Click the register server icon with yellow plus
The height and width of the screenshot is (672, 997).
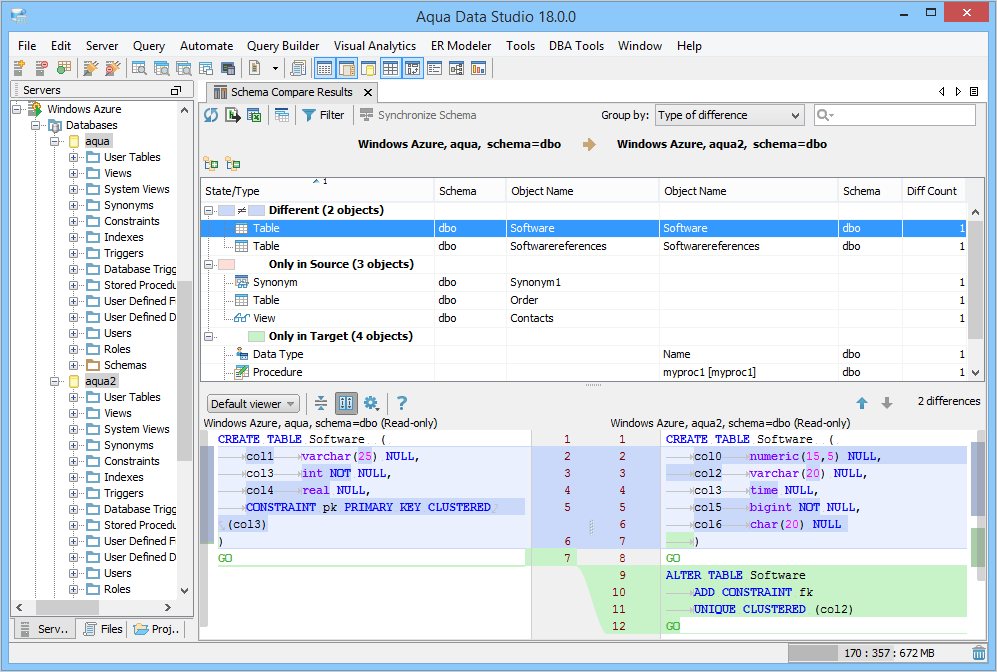pyautogui.click(x=19, y=68)
